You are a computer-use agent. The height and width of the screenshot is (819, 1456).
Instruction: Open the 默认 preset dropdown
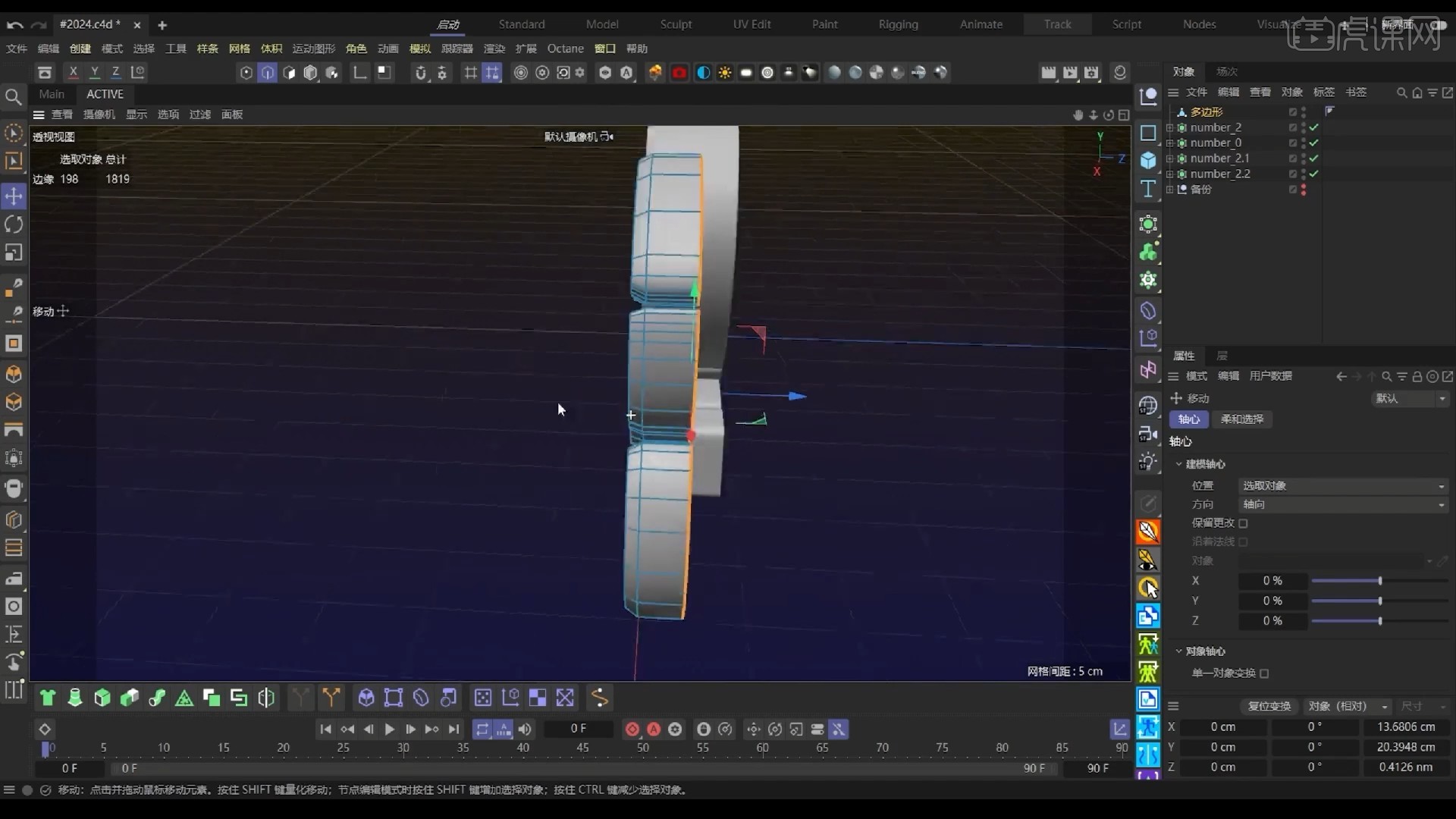tap(1410, 399)
